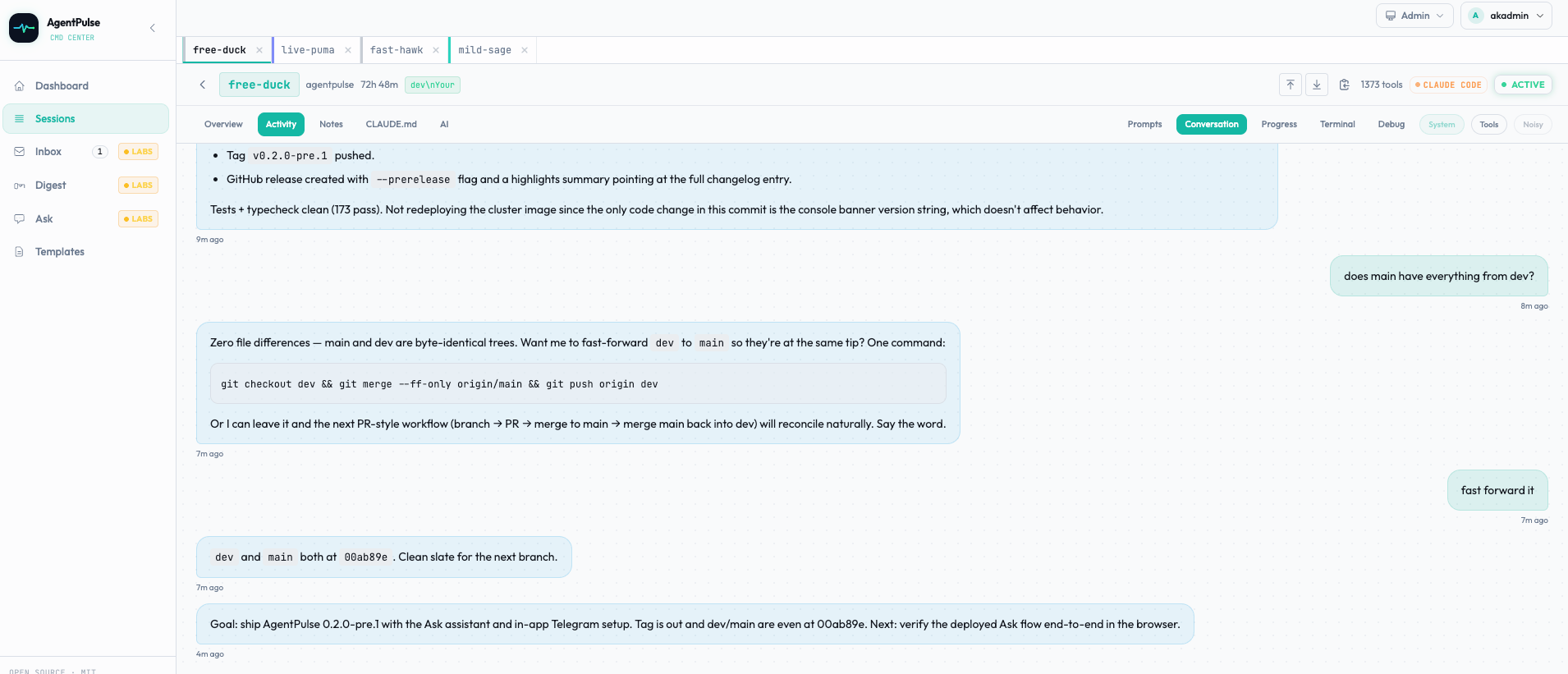
Task: Jump to bottom of conversation
Action: pyautogui.click(x=1317, y=85)
